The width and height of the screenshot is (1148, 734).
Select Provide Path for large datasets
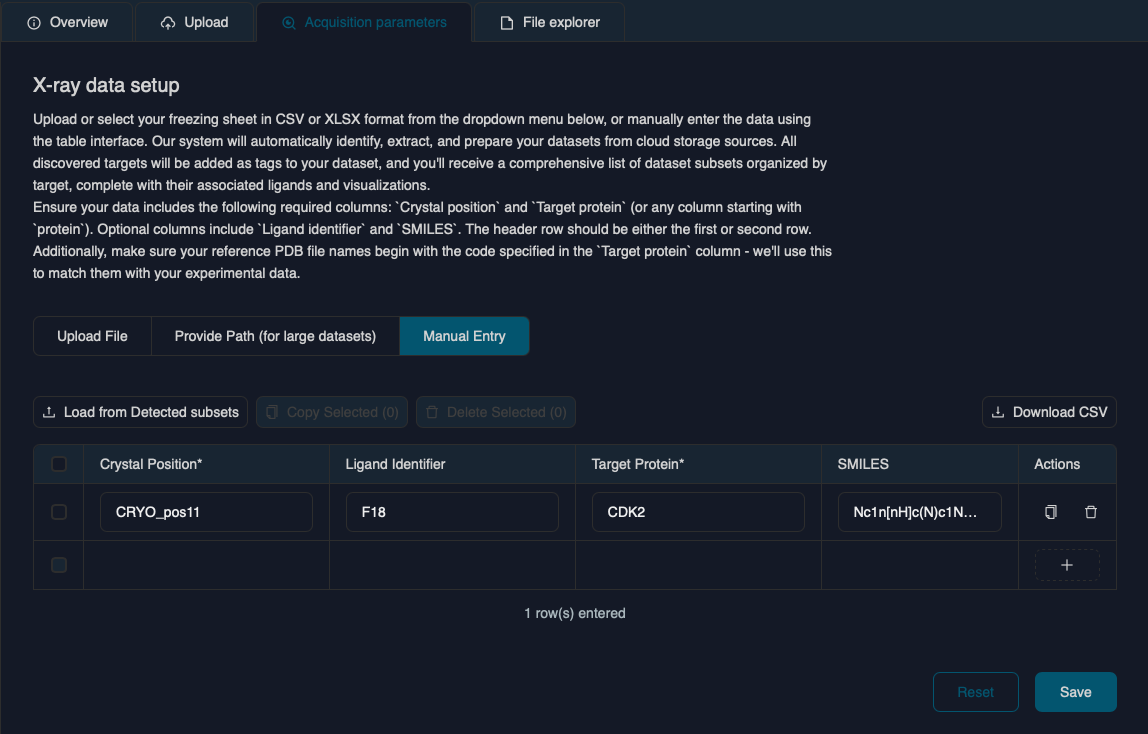click(275, 336)
